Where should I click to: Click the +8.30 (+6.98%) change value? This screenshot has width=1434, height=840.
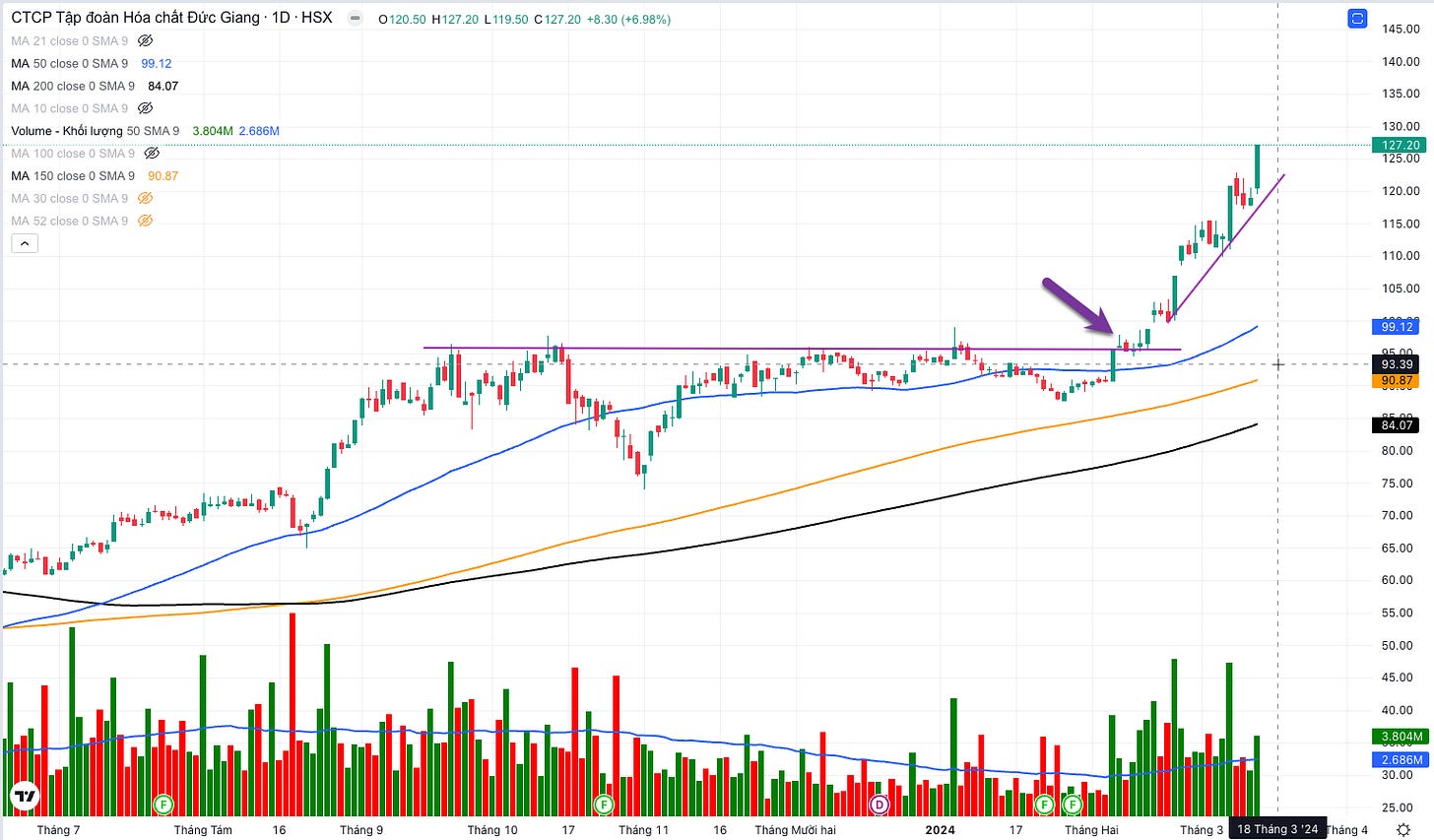click(628, 19)
